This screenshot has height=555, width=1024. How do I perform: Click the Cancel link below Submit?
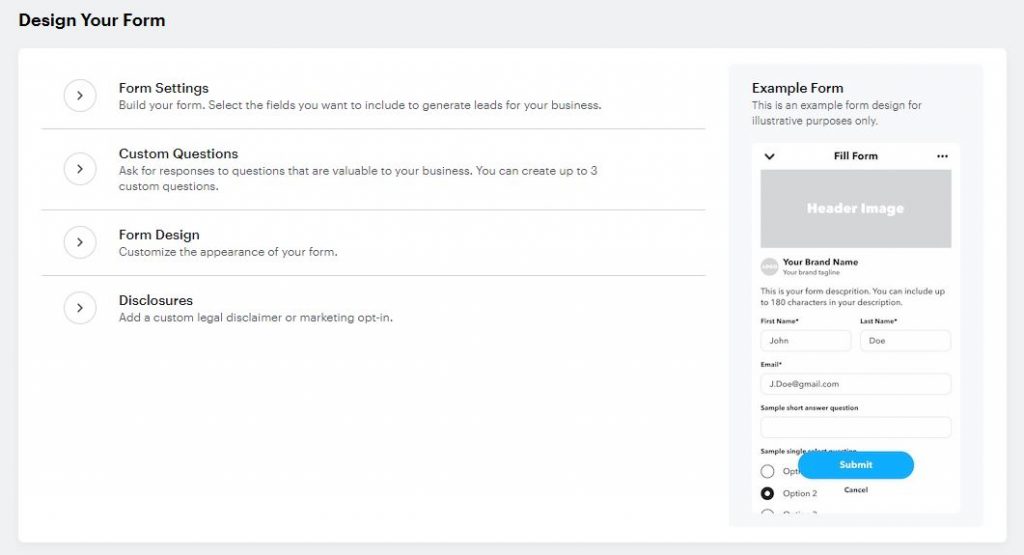[856, 490]
